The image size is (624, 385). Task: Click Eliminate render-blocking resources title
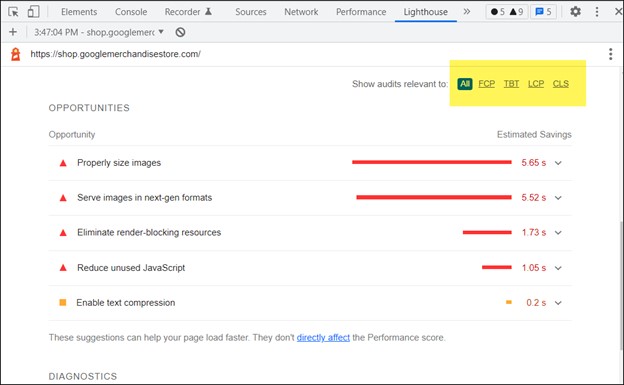[149, 233]
